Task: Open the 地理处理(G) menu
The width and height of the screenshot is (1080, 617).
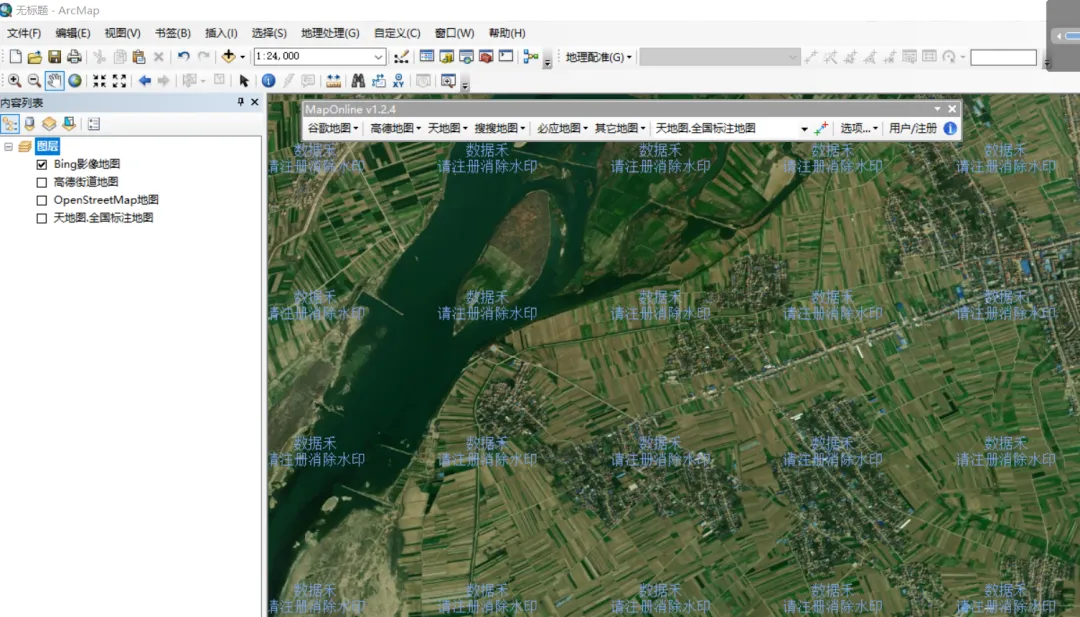Action: [330, 33]
